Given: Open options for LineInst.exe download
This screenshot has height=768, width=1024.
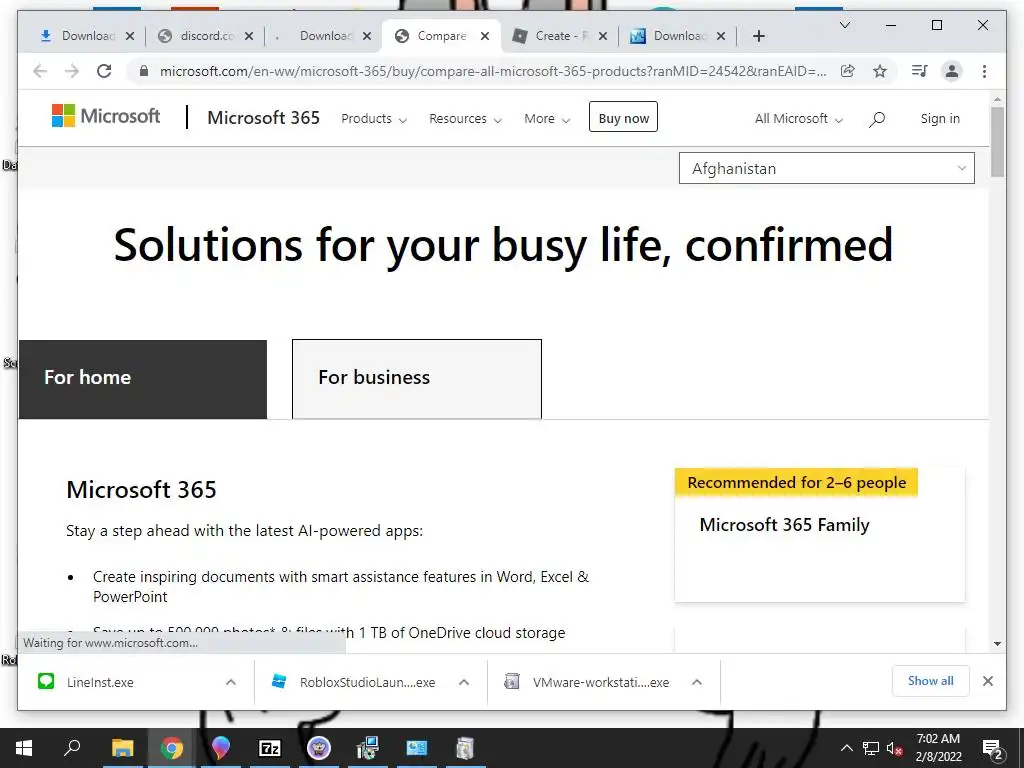Looking at the screenshot, I should click(231, 682).
